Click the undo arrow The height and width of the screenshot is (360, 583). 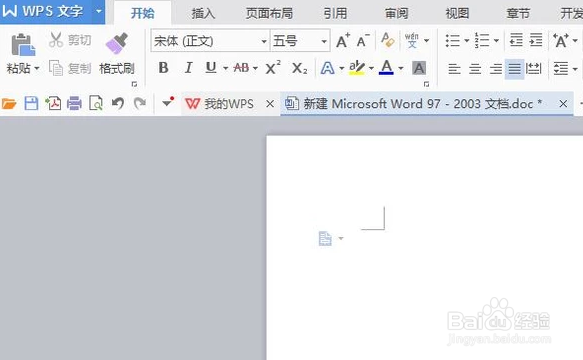point(117,103)
